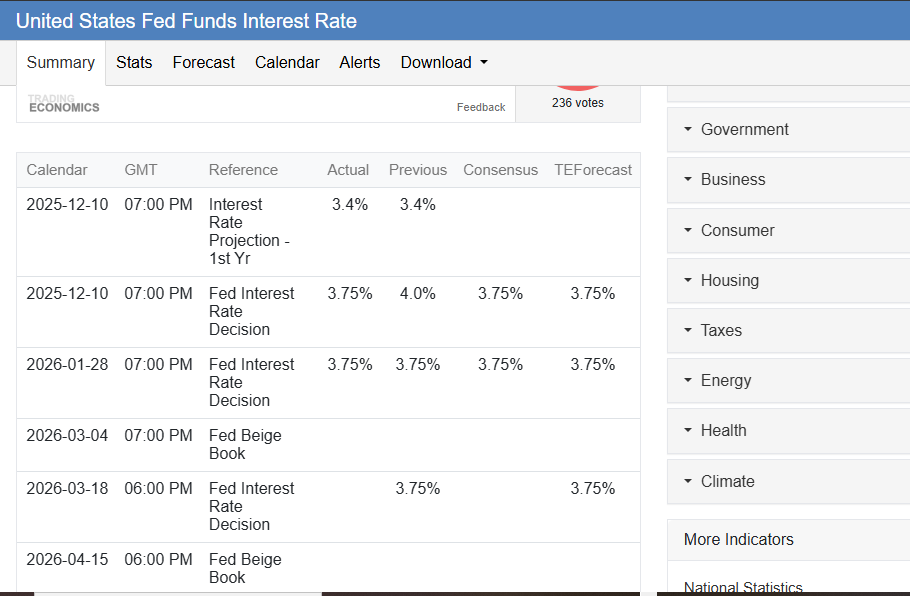Select the Alerts tab
This screenshot has width=910, height=596.
click(360, 62)
